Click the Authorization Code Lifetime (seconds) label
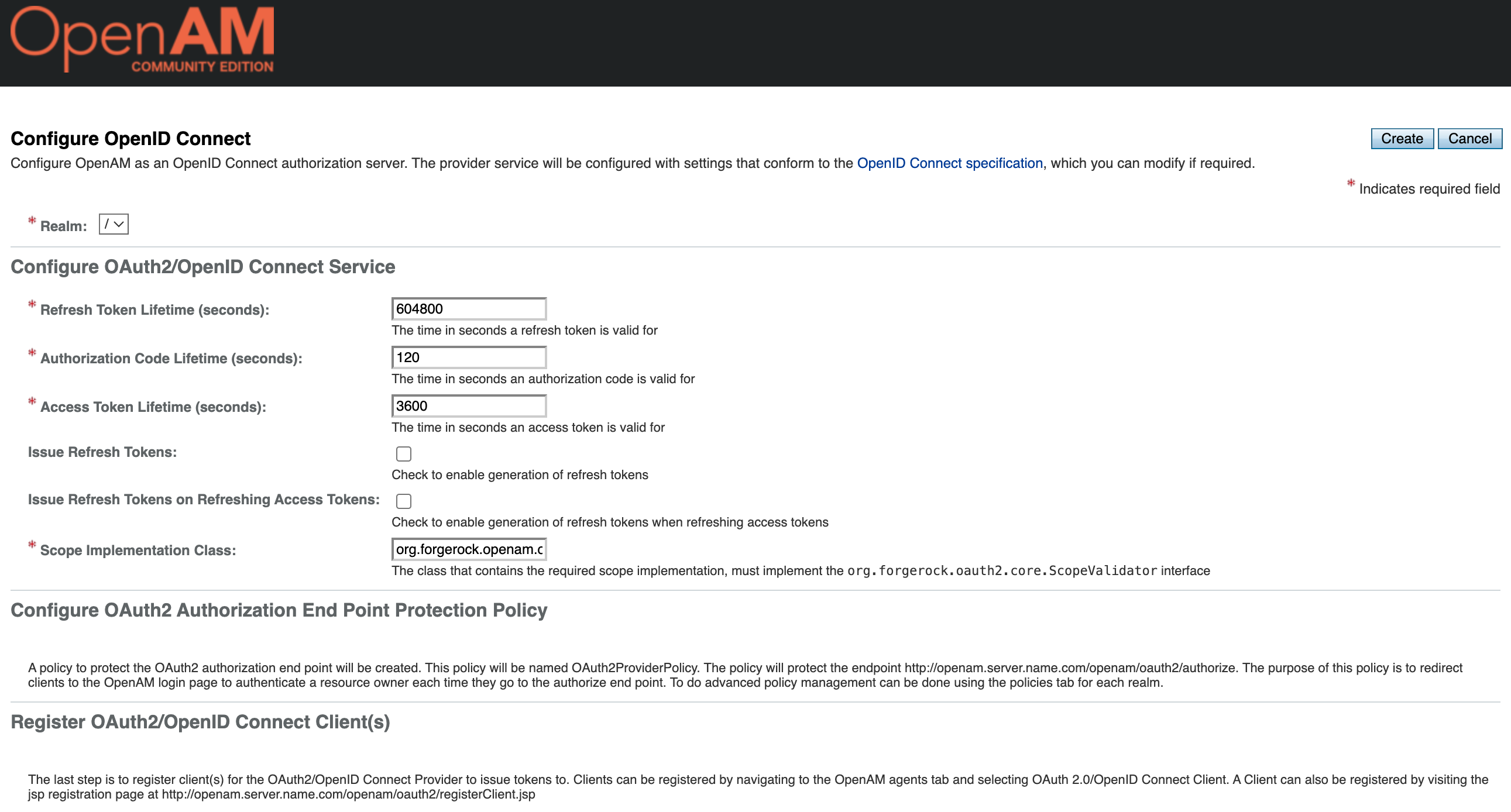 click(171, 358)
